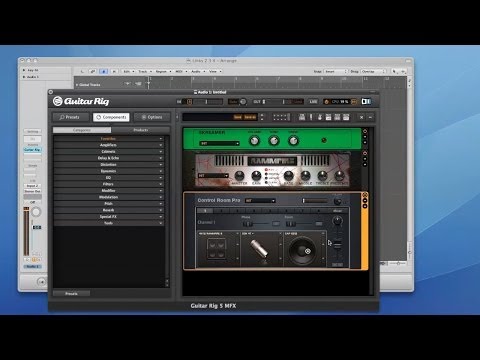Image resolution: width=480 pixels, height=360 pixels.
Task: Click the Rammfire Bass knob
Action: pos(289,175)
